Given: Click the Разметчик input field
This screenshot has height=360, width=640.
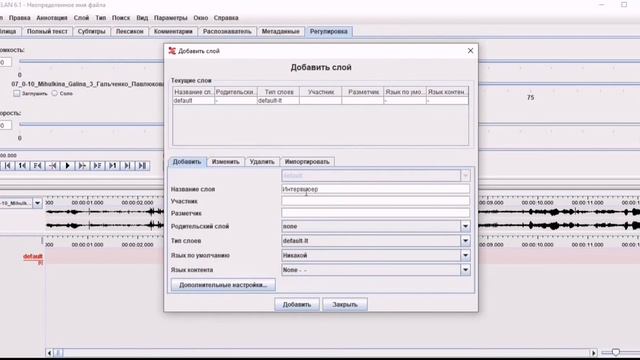Looking at the screenshot, I should 375,213.
